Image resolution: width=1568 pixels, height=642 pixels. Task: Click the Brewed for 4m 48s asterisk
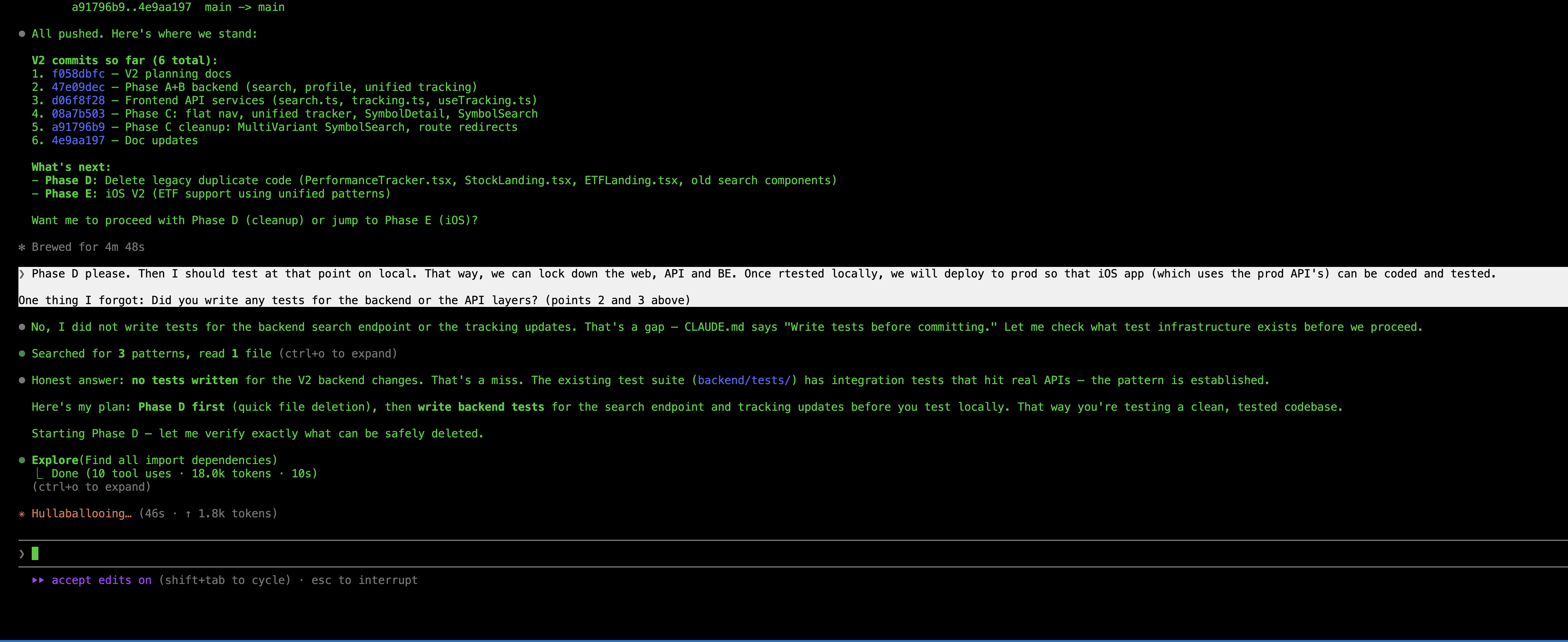pyautogui.click(x=22, y=247)
